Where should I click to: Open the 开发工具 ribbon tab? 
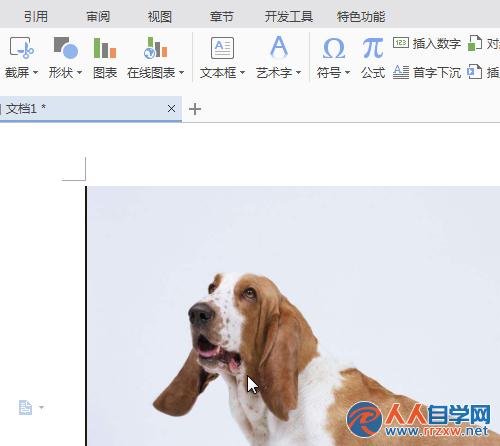pyautogui.click(x=289, y=16)
